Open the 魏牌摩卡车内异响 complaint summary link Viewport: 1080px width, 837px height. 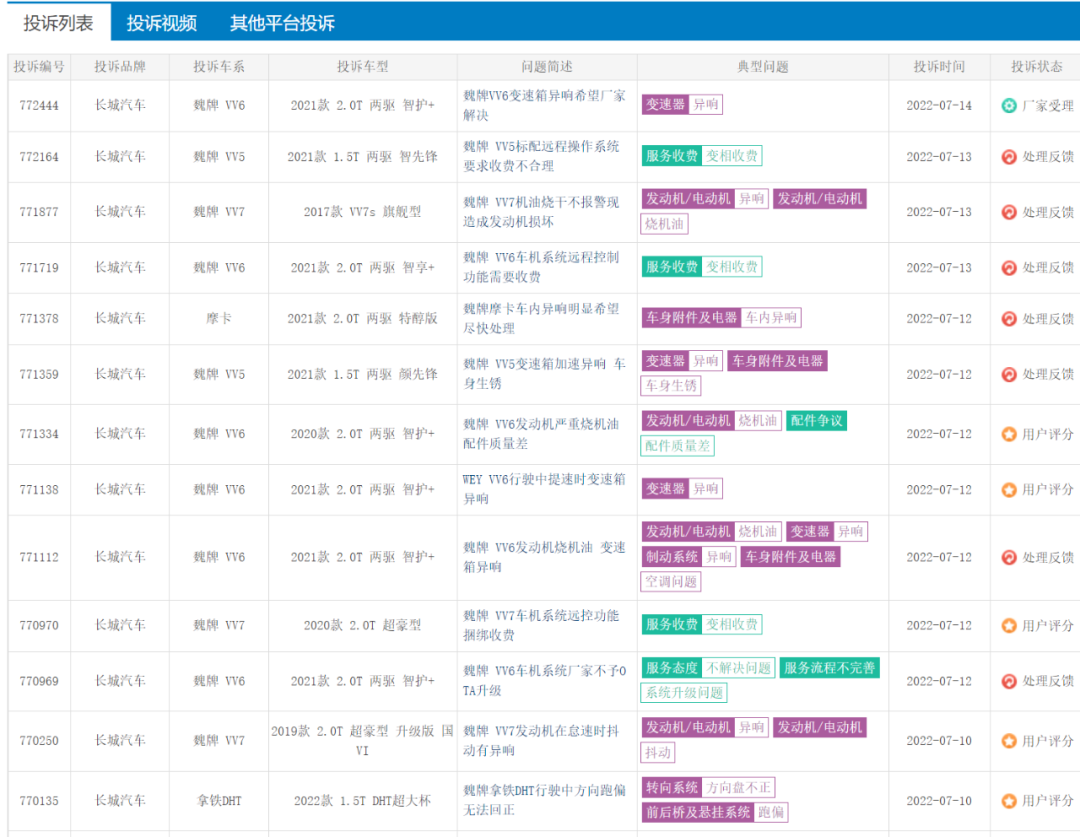[540, 318]
